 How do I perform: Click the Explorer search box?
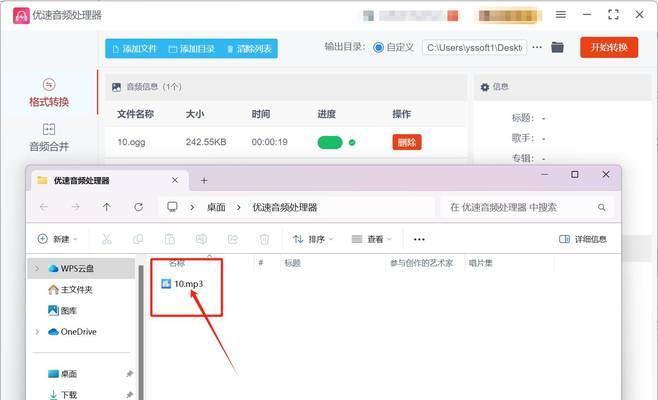click(x=527, y=207)
